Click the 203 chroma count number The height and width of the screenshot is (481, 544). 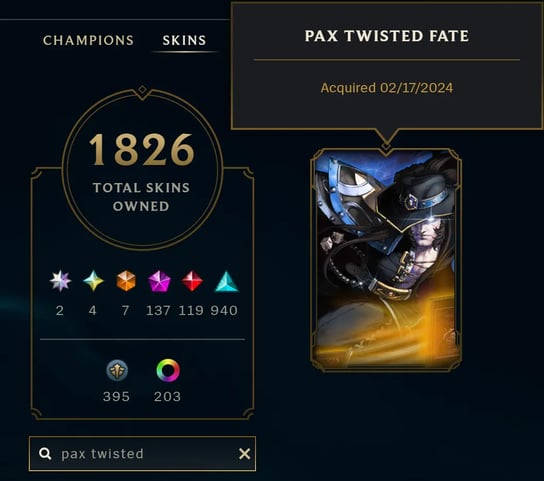tap(168, 396)
